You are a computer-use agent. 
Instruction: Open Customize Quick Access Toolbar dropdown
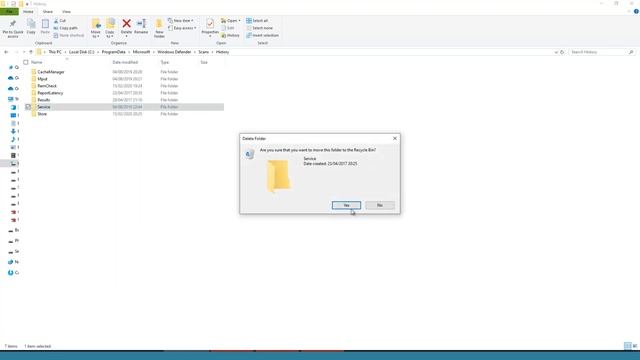(27, 4)
